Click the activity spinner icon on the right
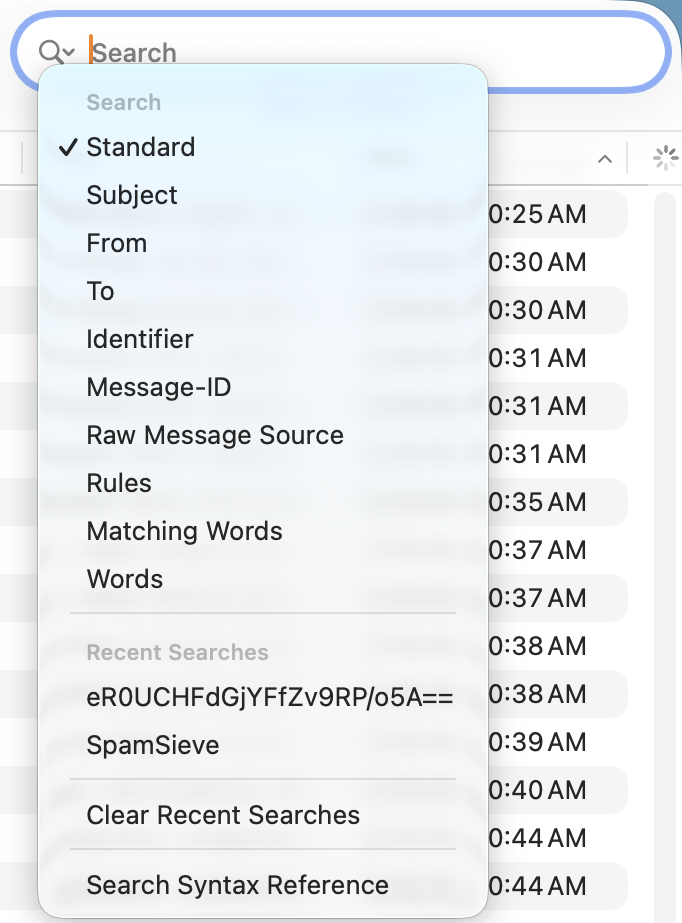This screenshot has height=923, width=682. pyautogui.click(x=666, y=157)
